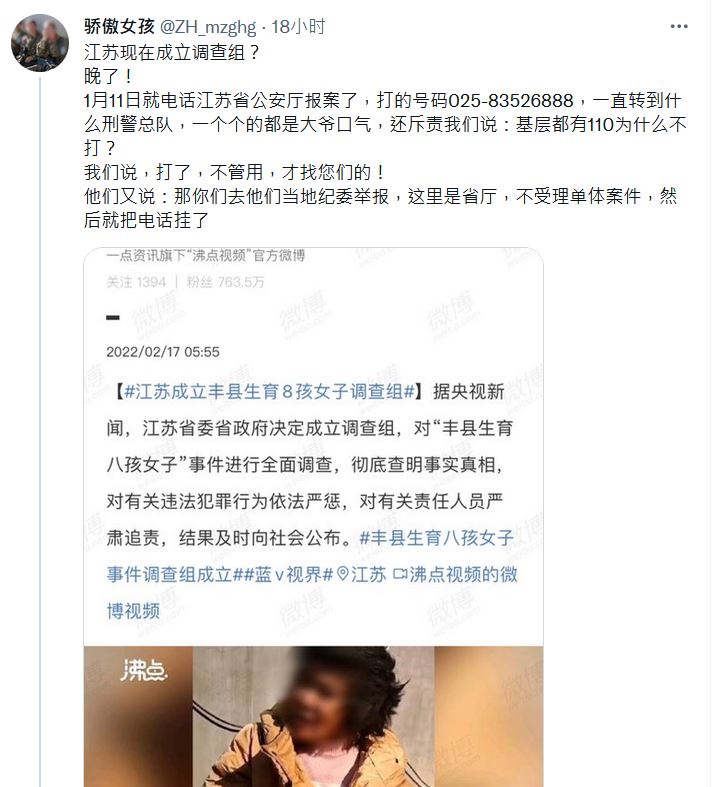Open the embedded Weibo screenshot image
728x787 pixels.
313,517
